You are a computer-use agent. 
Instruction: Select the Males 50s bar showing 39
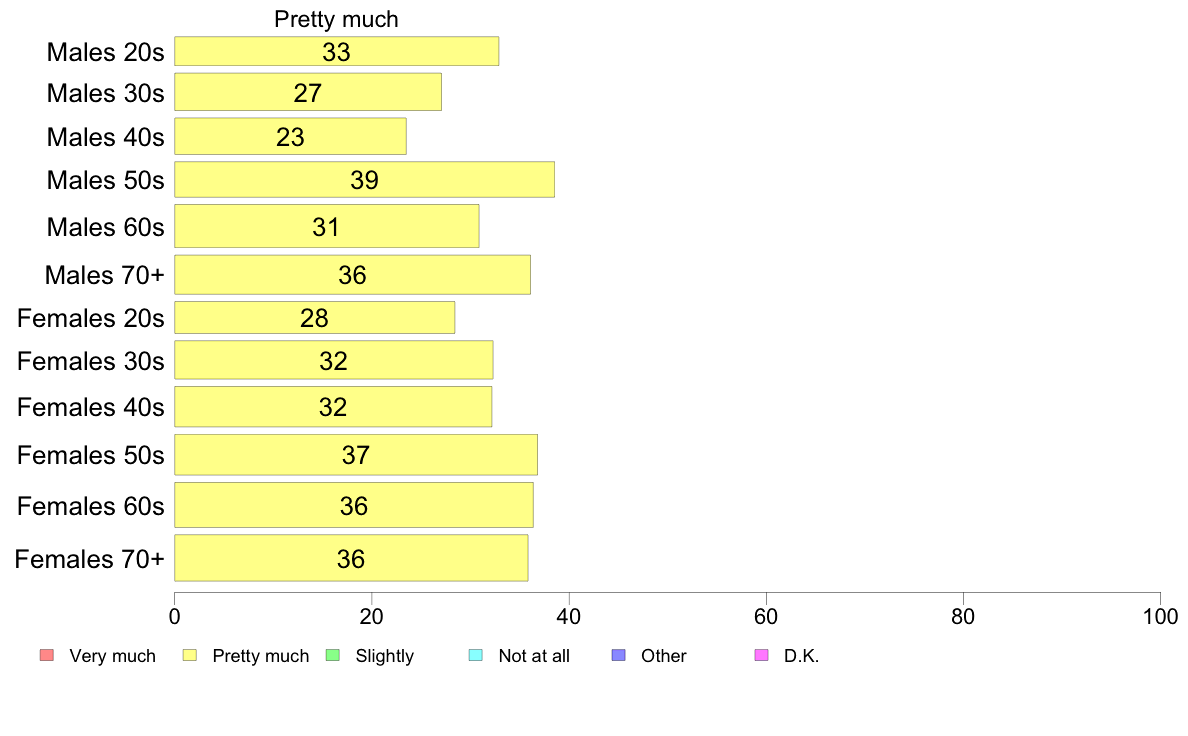click(x=364, y=180)
